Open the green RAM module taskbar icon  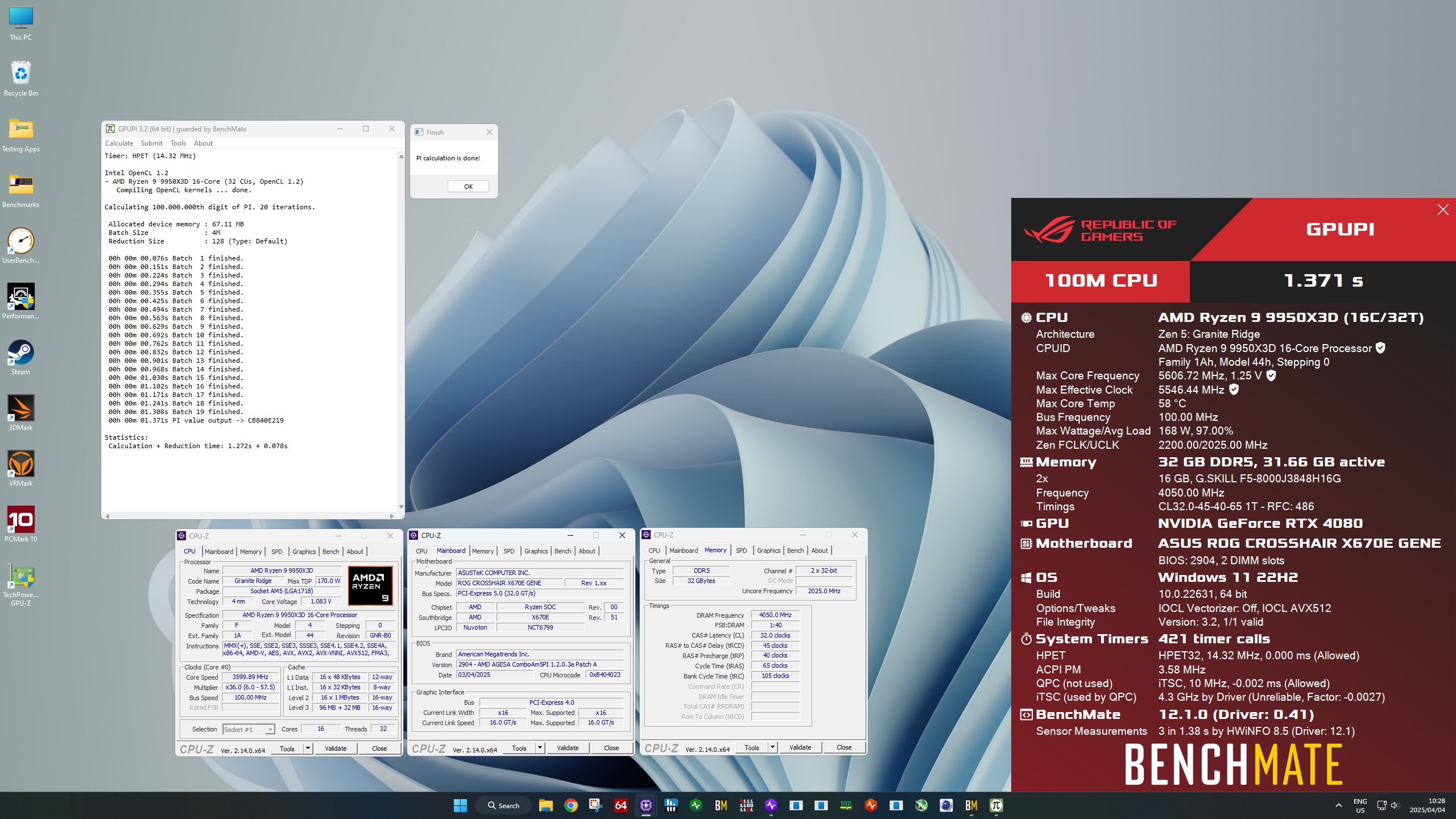tap(846, 805)
